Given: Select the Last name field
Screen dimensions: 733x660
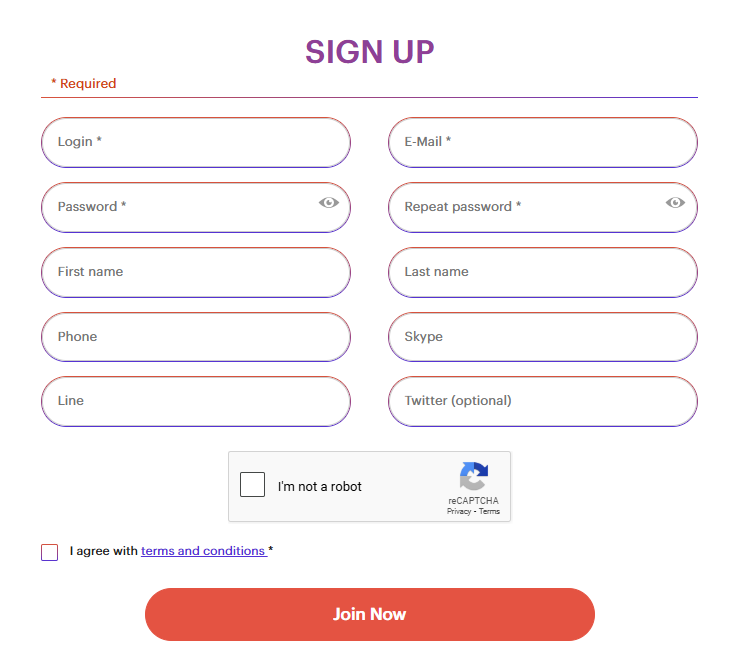Looking at the screenshot, I should pyautogui.click(x=543, y=272).
